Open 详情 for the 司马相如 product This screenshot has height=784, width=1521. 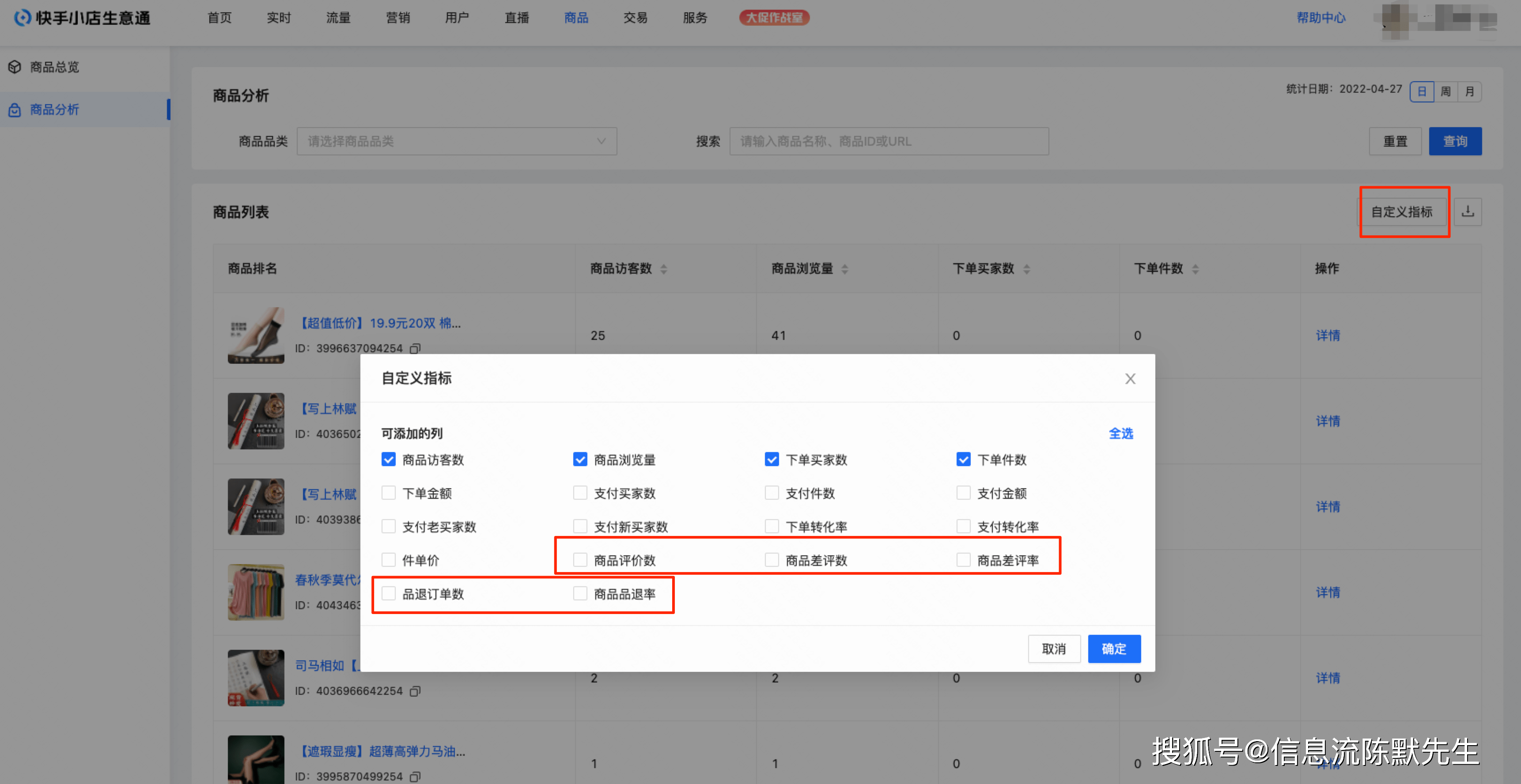pos(1328,678)
